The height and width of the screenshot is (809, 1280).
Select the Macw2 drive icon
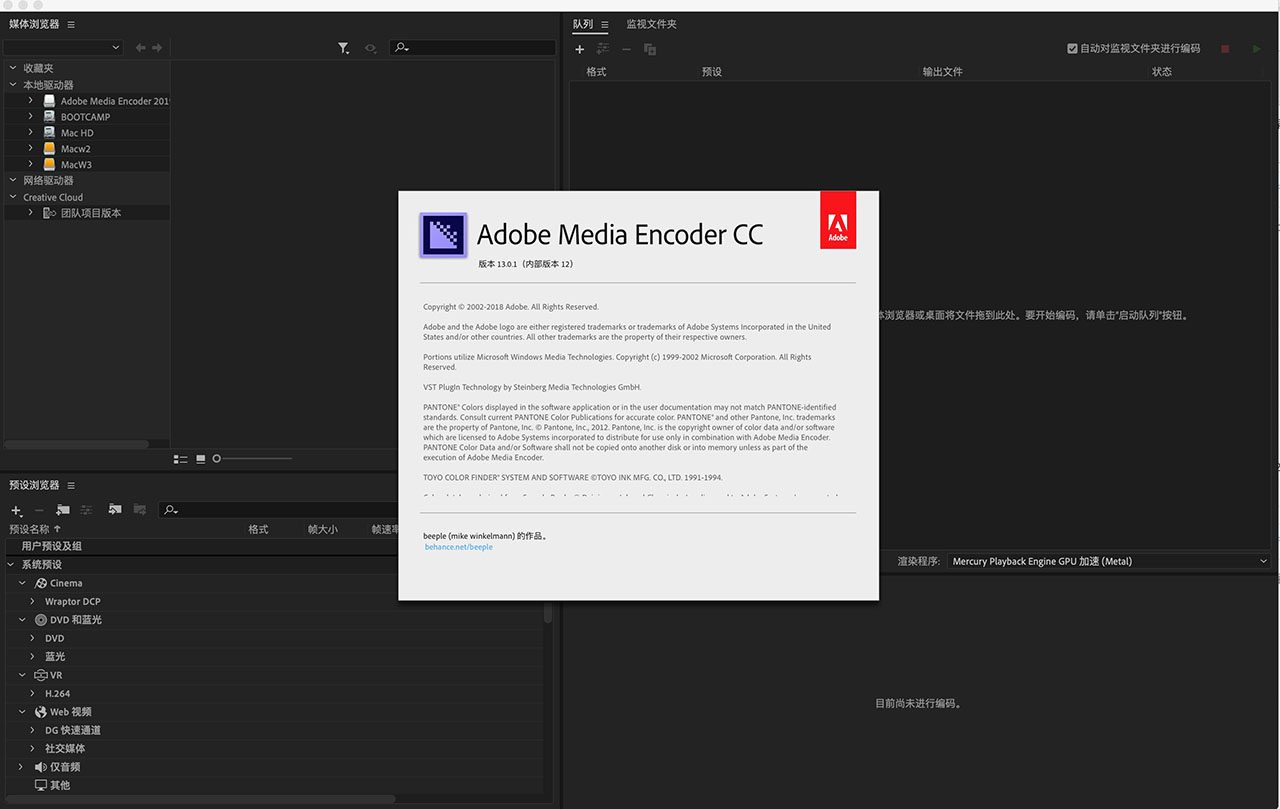(49, 149)
